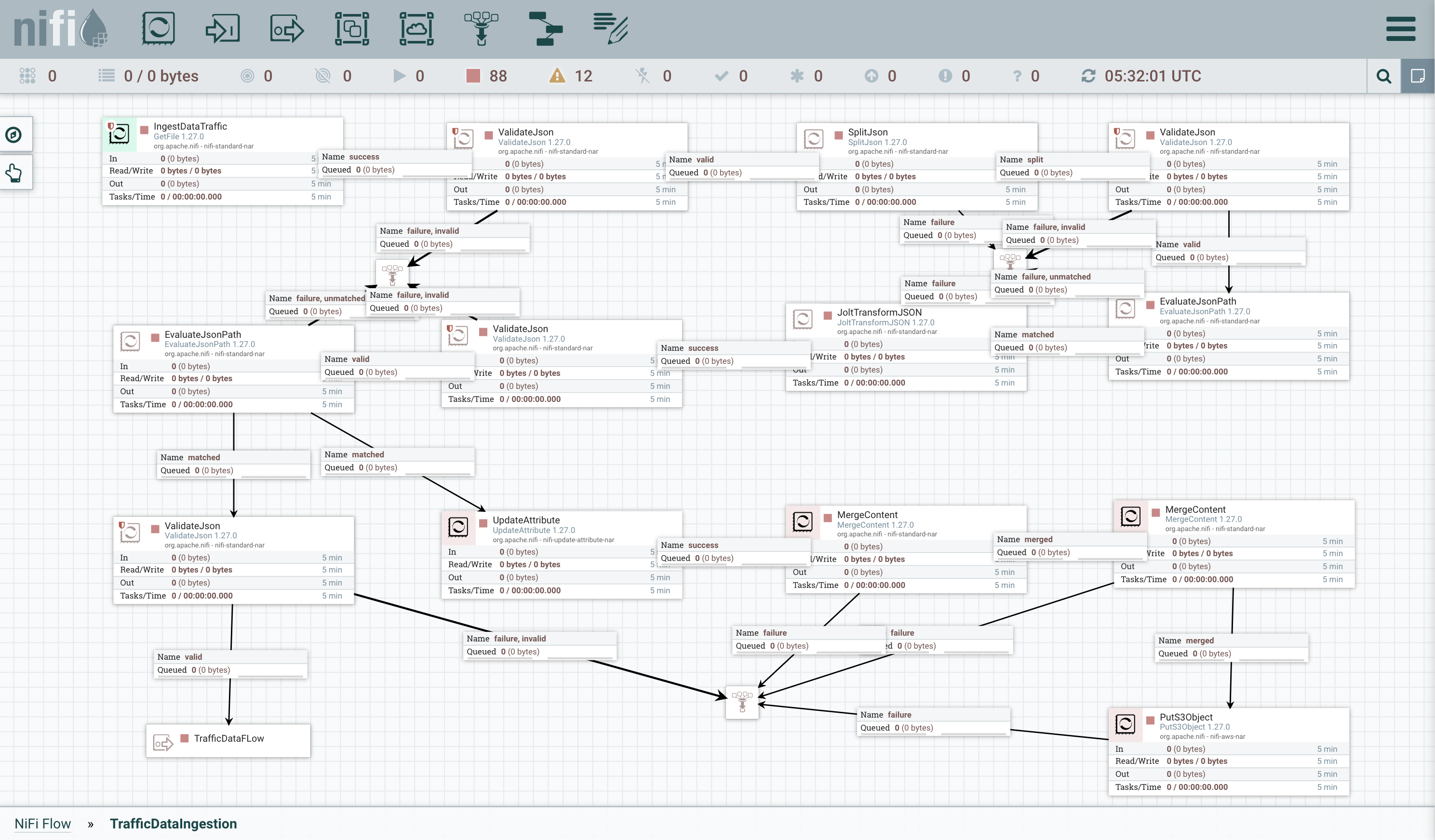Click the funnel left of PutS3Object failure
The image size is (1435, 840).
click(x=742, y=702)
